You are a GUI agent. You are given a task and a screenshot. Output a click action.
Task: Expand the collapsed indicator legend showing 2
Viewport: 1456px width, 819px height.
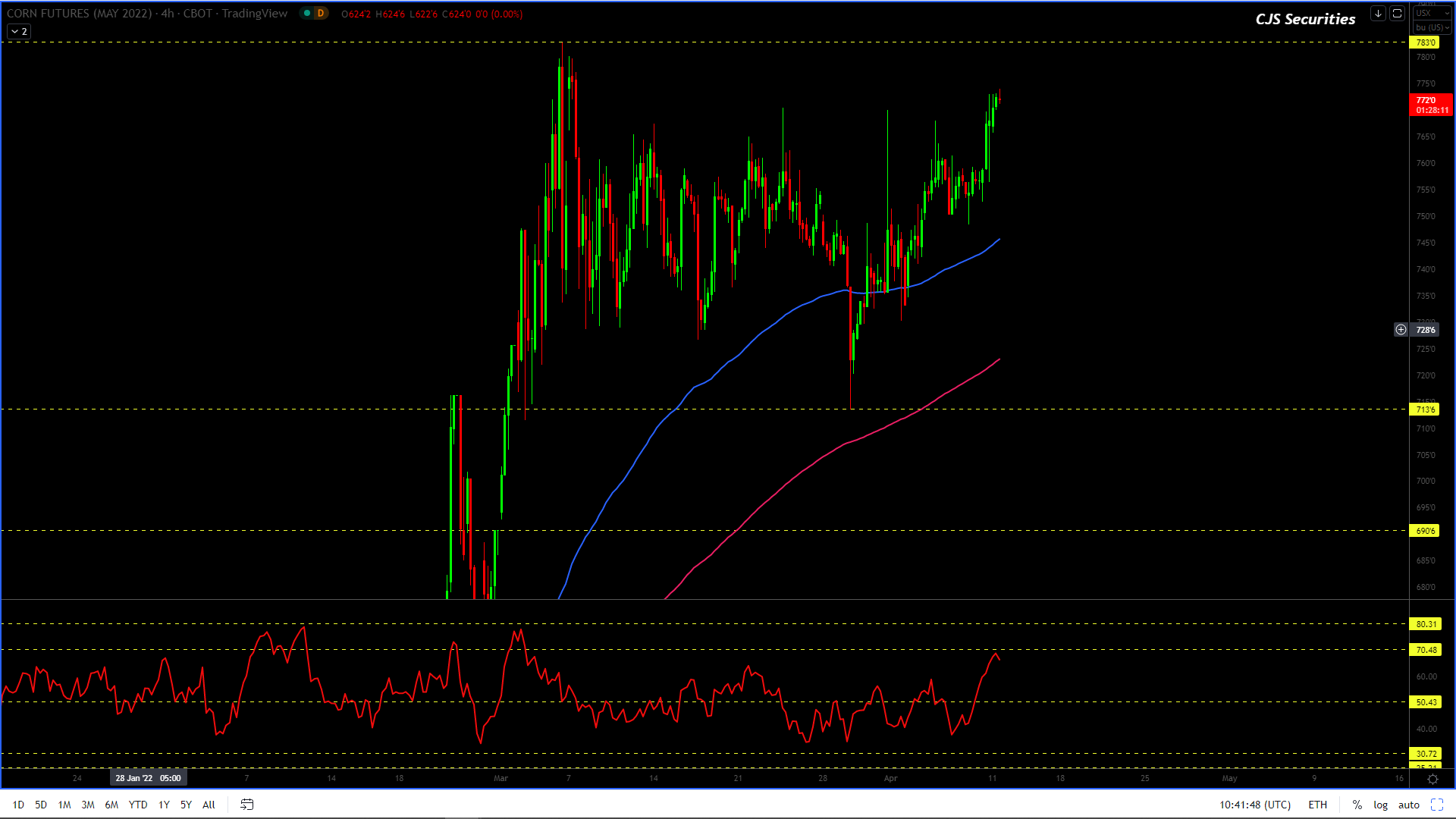[19, 32]
